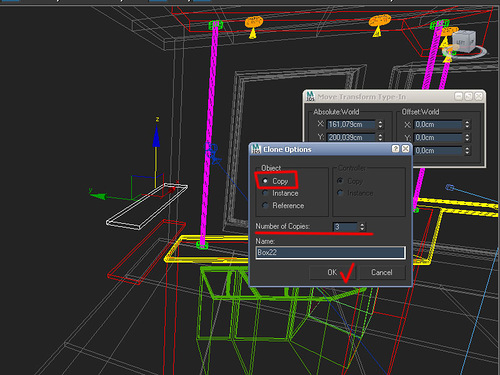Choose the Reference clone option
The width and height of the screenshot is (500, 375).
[265, 206]
